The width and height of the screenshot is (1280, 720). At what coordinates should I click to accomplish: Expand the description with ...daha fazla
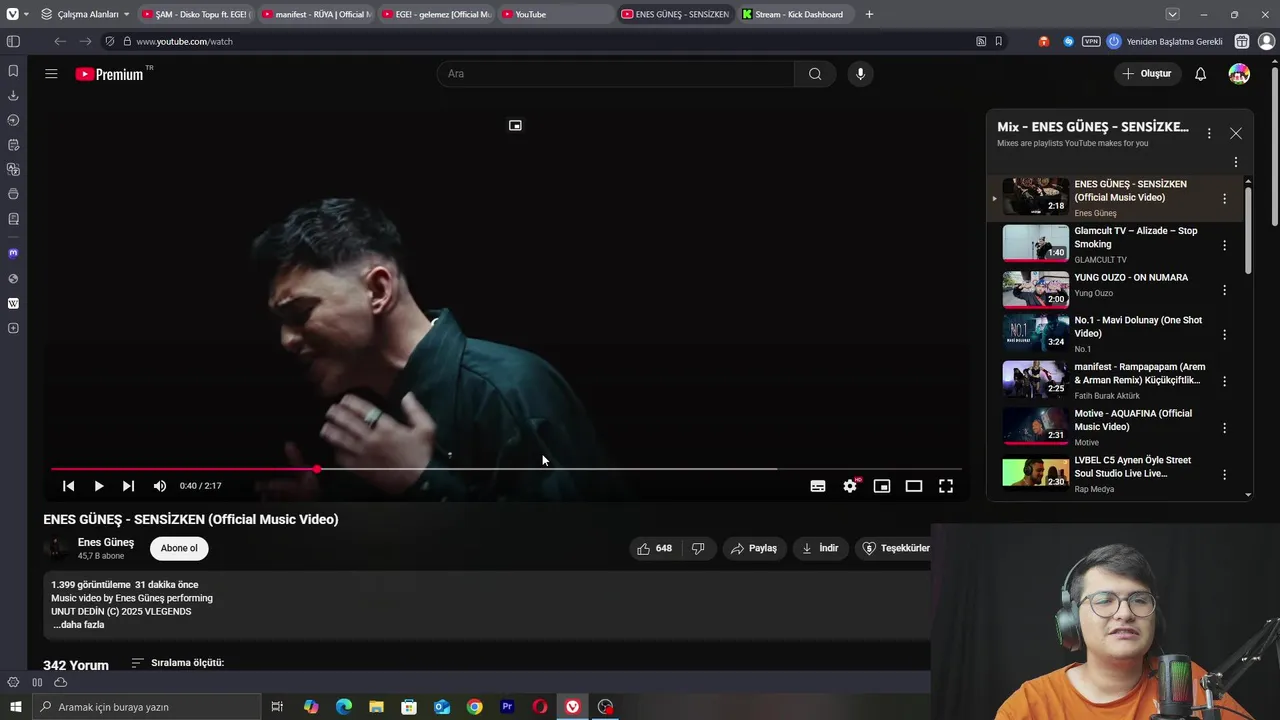click(79, 625)
